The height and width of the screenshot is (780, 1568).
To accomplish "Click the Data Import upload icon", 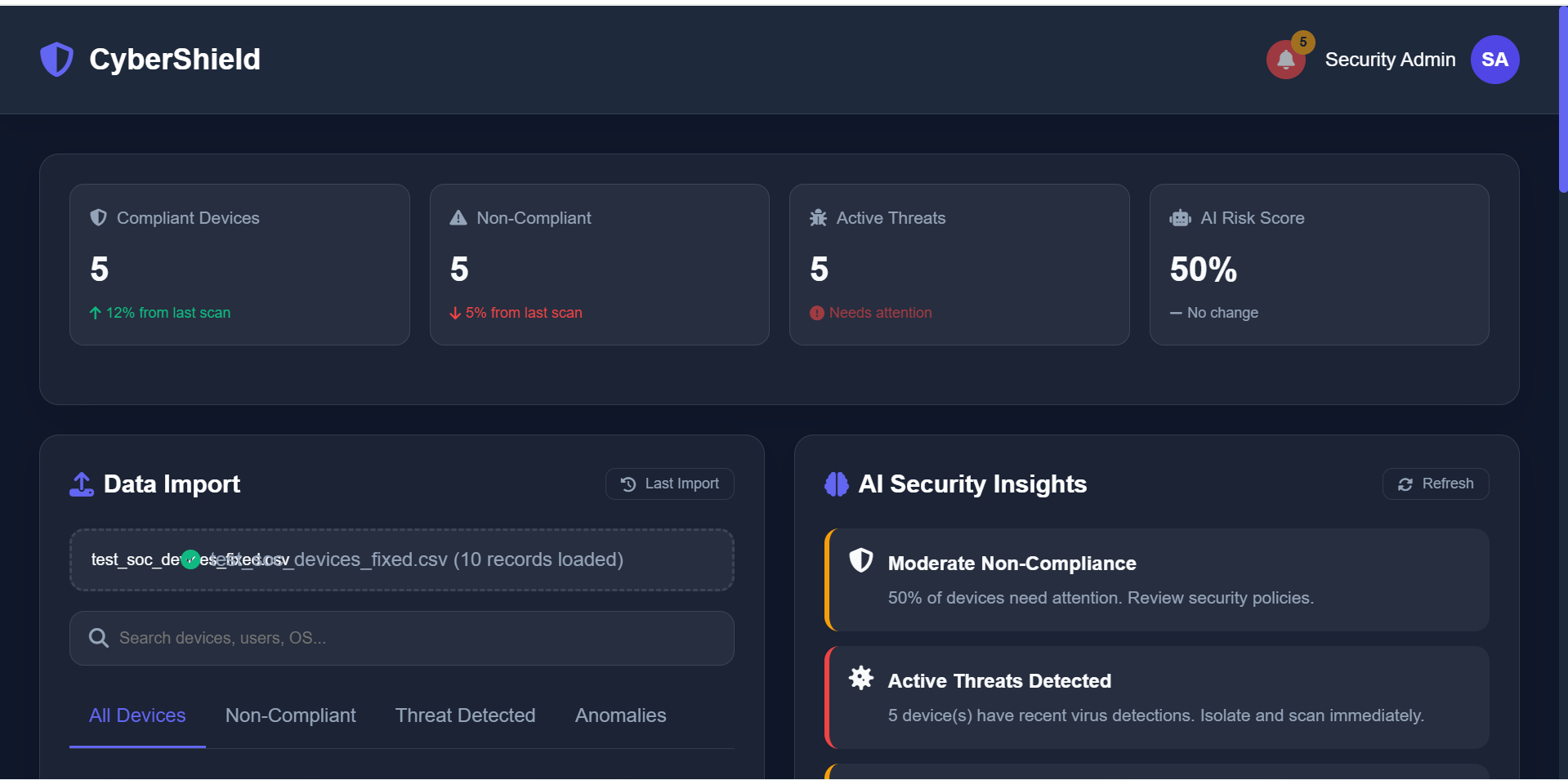I will (82, 484).
